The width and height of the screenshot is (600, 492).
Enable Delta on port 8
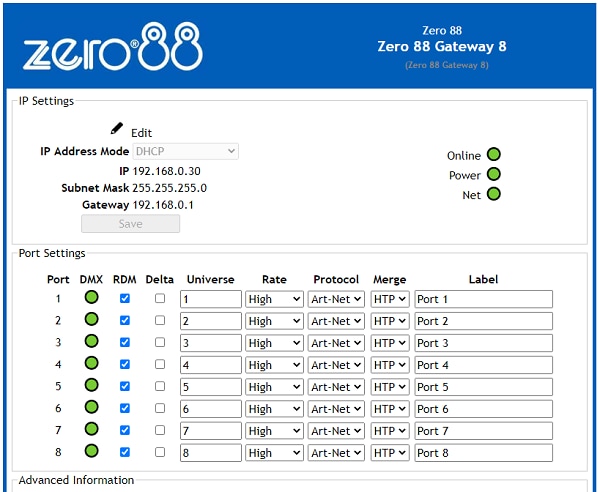tap(160, 452)
